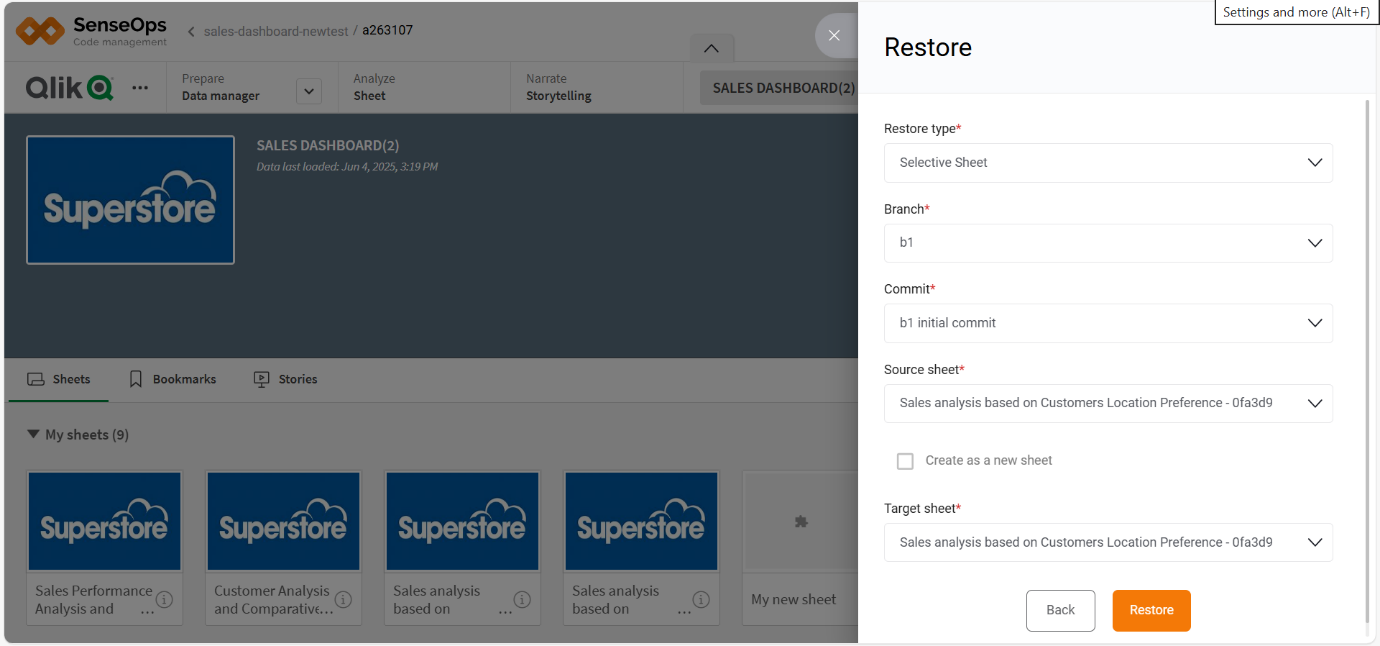Switch to the Stories tab

[286, 380]
